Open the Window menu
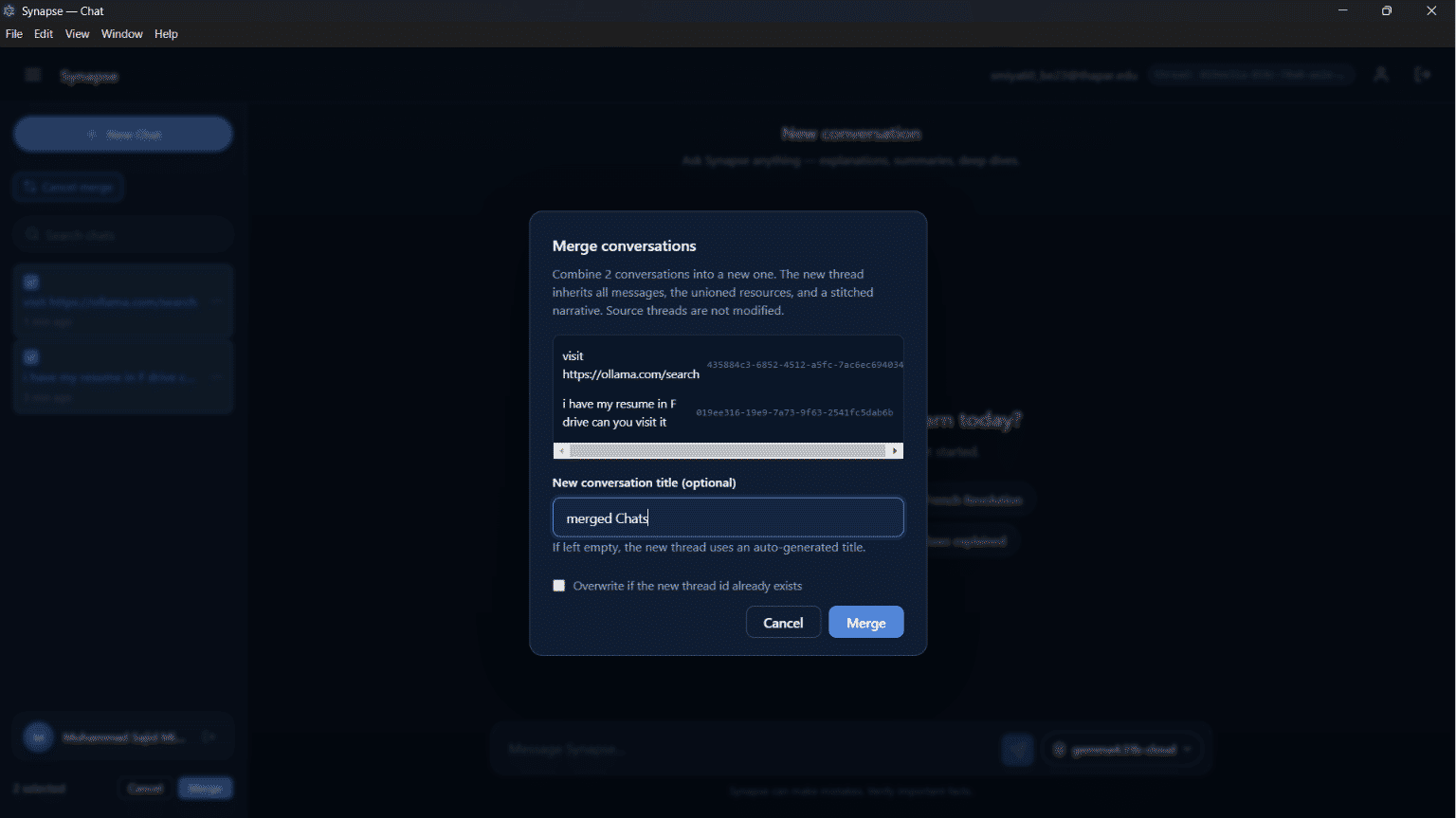This screenshot has width=1456, height=818. click(122, 34)
